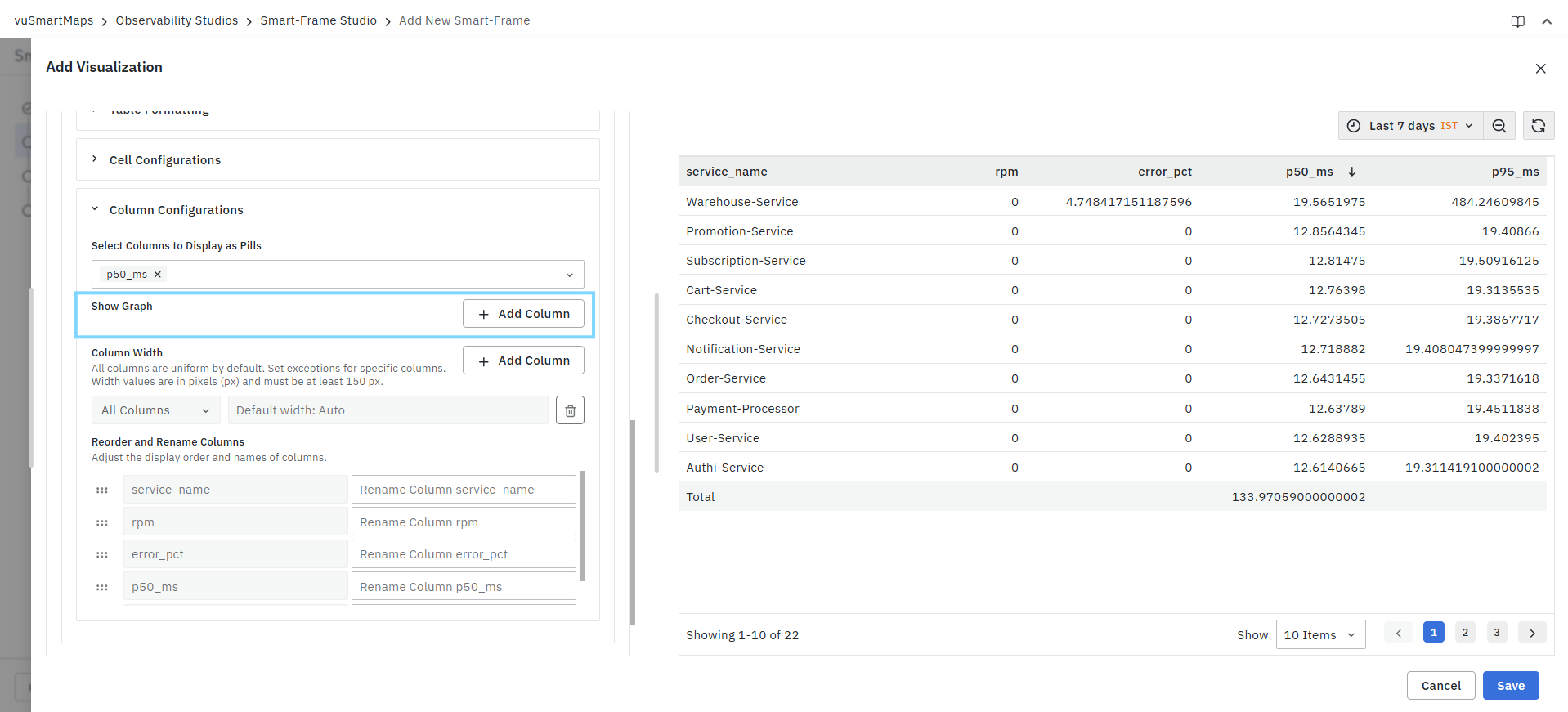Select the User-Service row name
1568x712 pixels.
click(x=723, y=438)
